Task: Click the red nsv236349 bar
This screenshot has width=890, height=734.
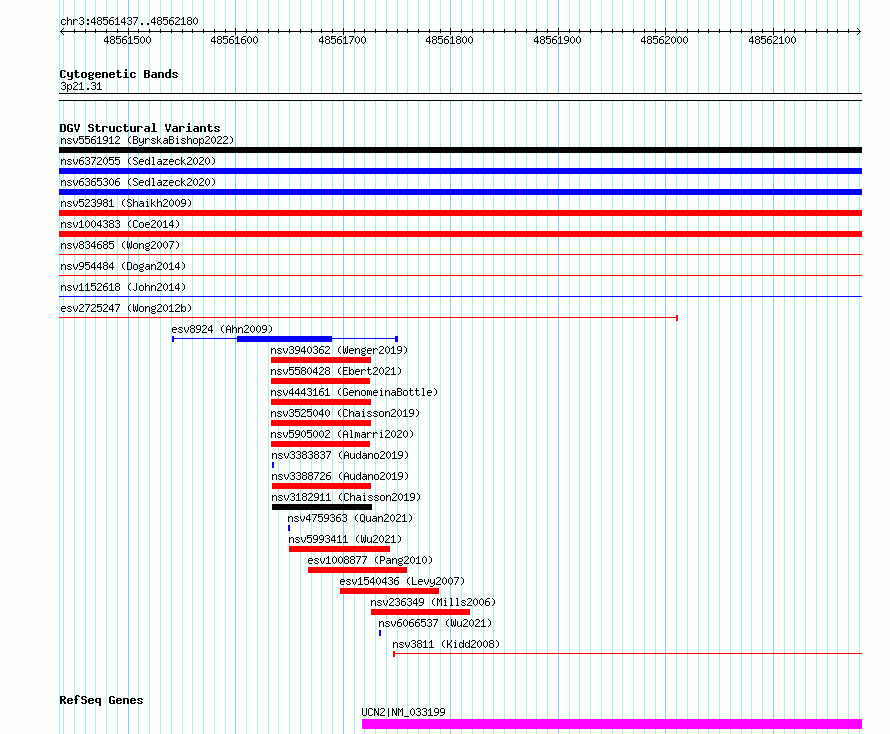Action: tap(421, 612)
